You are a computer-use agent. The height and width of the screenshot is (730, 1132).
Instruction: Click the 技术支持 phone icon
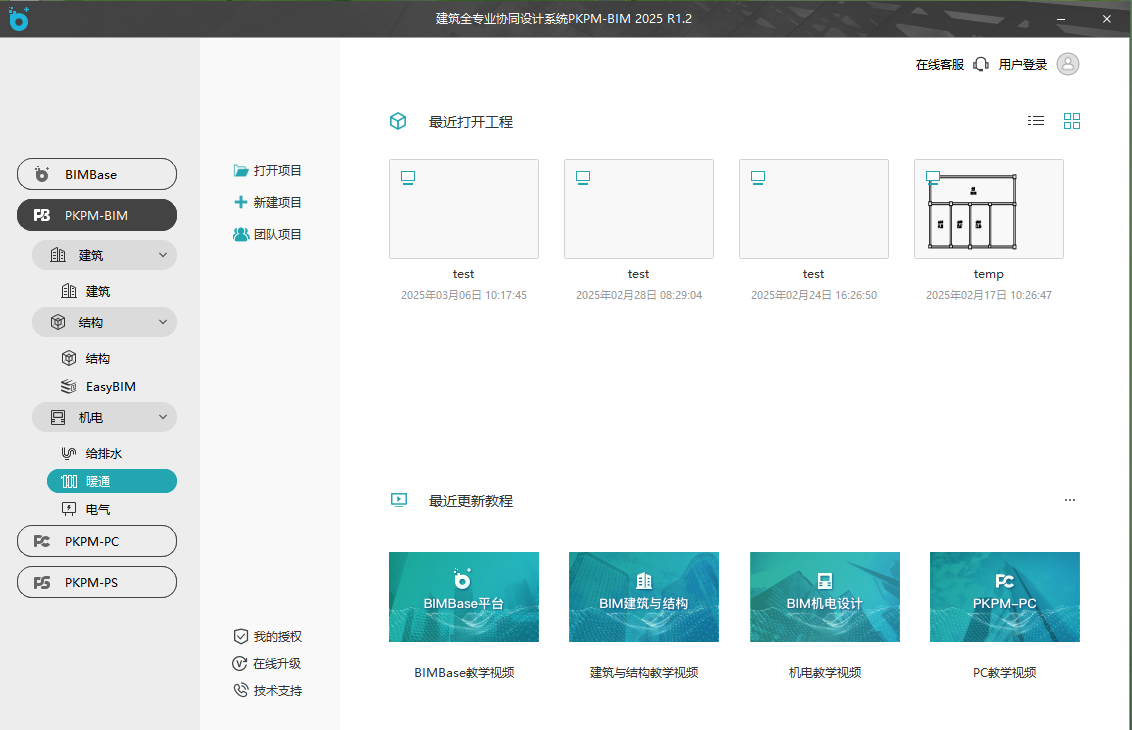[241, 690]
